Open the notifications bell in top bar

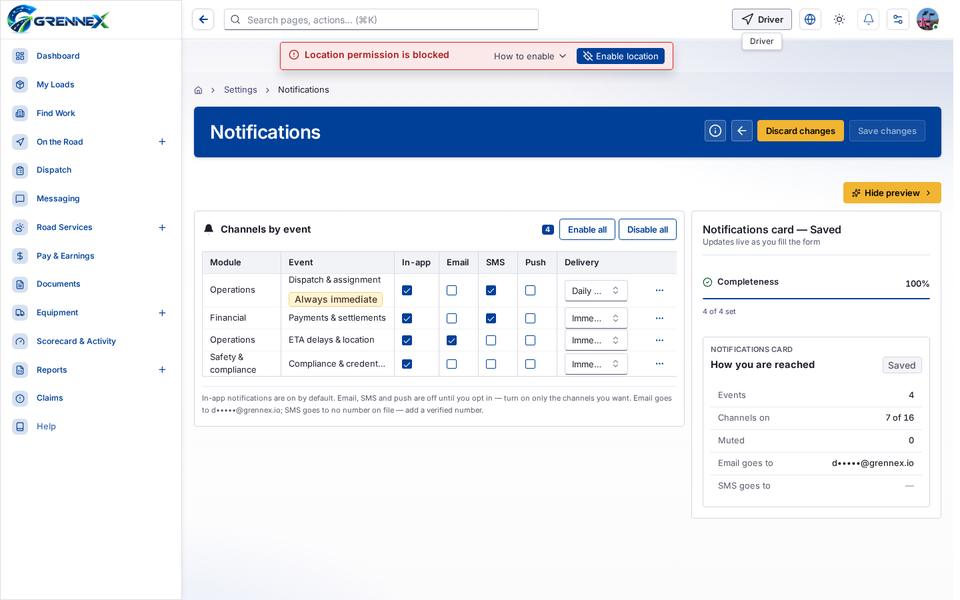point(868,20)
